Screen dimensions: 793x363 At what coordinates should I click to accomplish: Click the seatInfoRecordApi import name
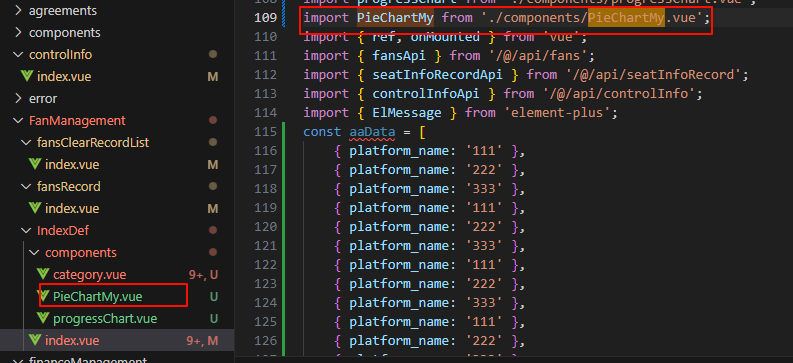coord(437,75)
